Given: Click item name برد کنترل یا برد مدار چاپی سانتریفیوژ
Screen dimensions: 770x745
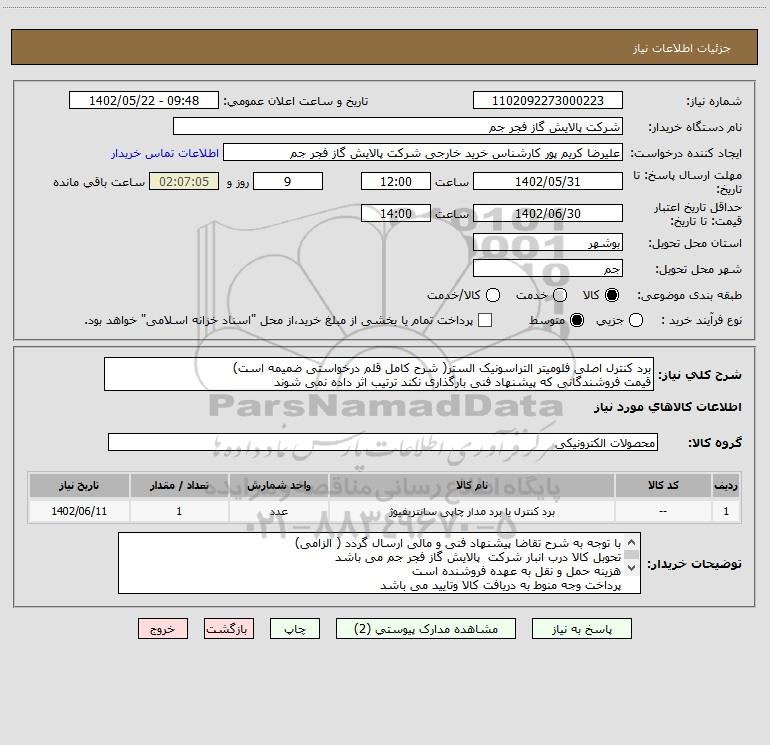Looking at the screenshot, I should click(x=471, y=512).
